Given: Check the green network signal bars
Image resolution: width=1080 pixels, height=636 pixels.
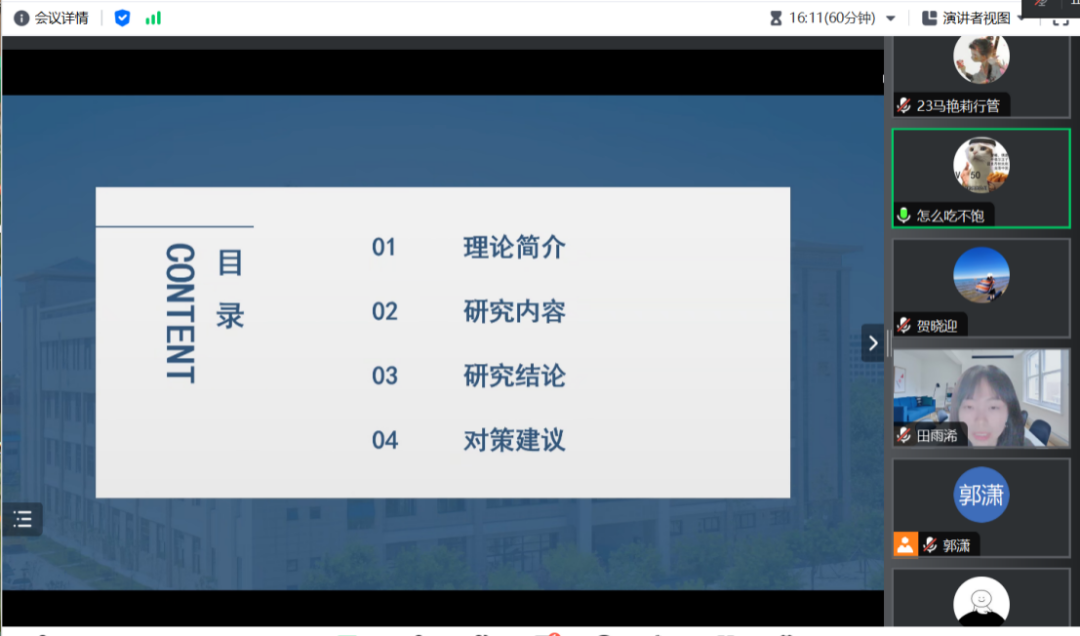Looking at the screenshot, I should pyautogui.click(x=153, y=18).
